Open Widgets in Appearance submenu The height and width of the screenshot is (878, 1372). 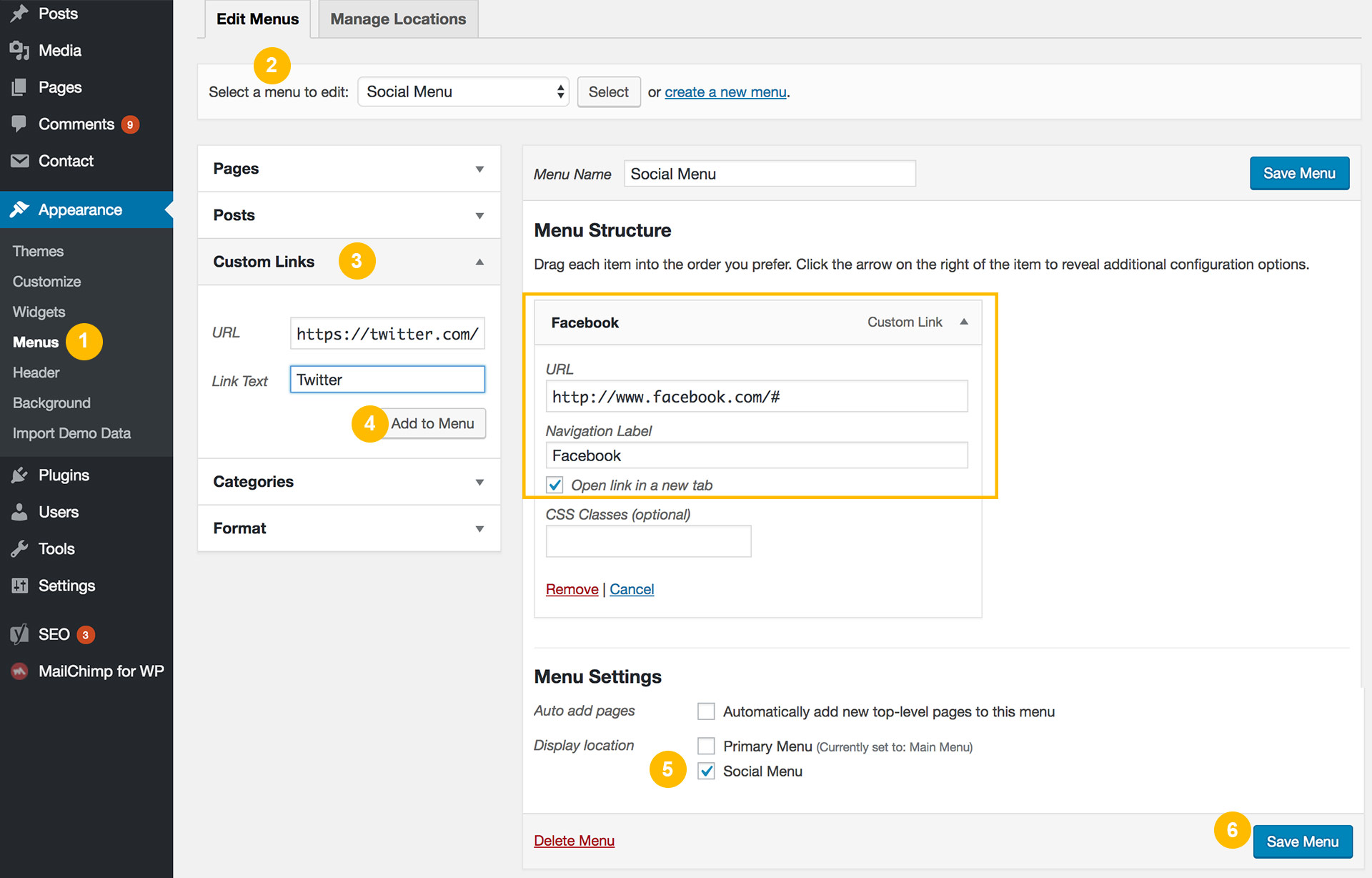[x=39, y=312]
